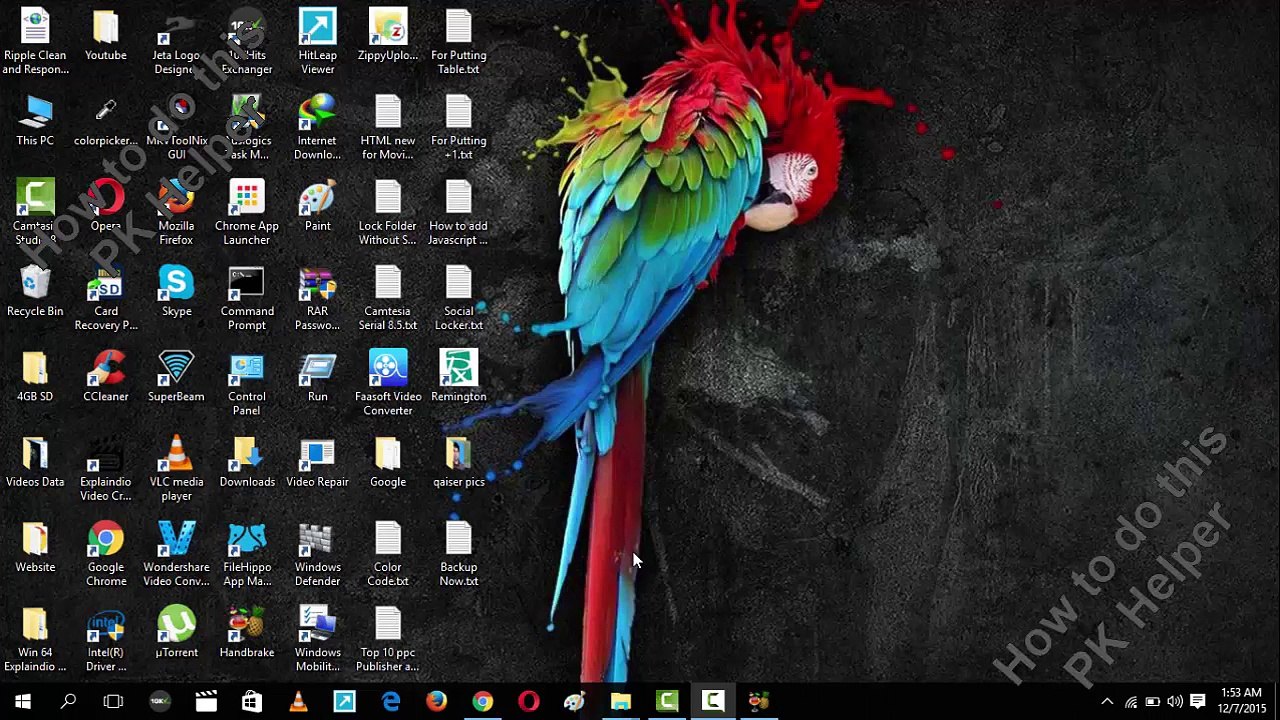Select the Camtesia Serial 8.5.txt file
This screenshot has height=720, width=1280.
point(388,298)
